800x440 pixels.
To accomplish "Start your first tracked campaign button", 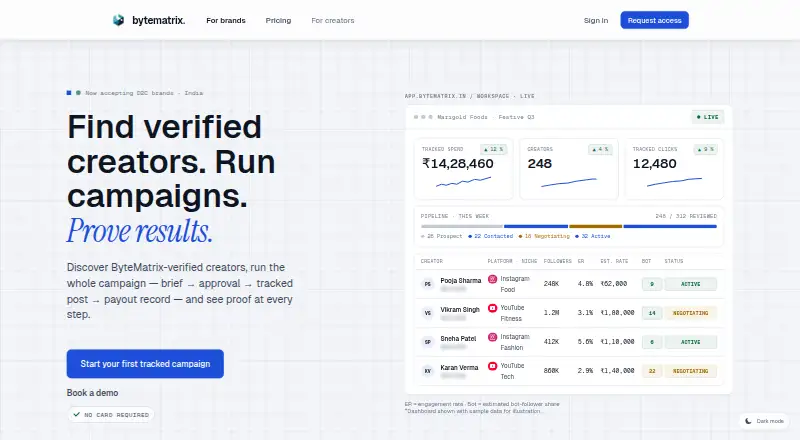I will 145,363.
